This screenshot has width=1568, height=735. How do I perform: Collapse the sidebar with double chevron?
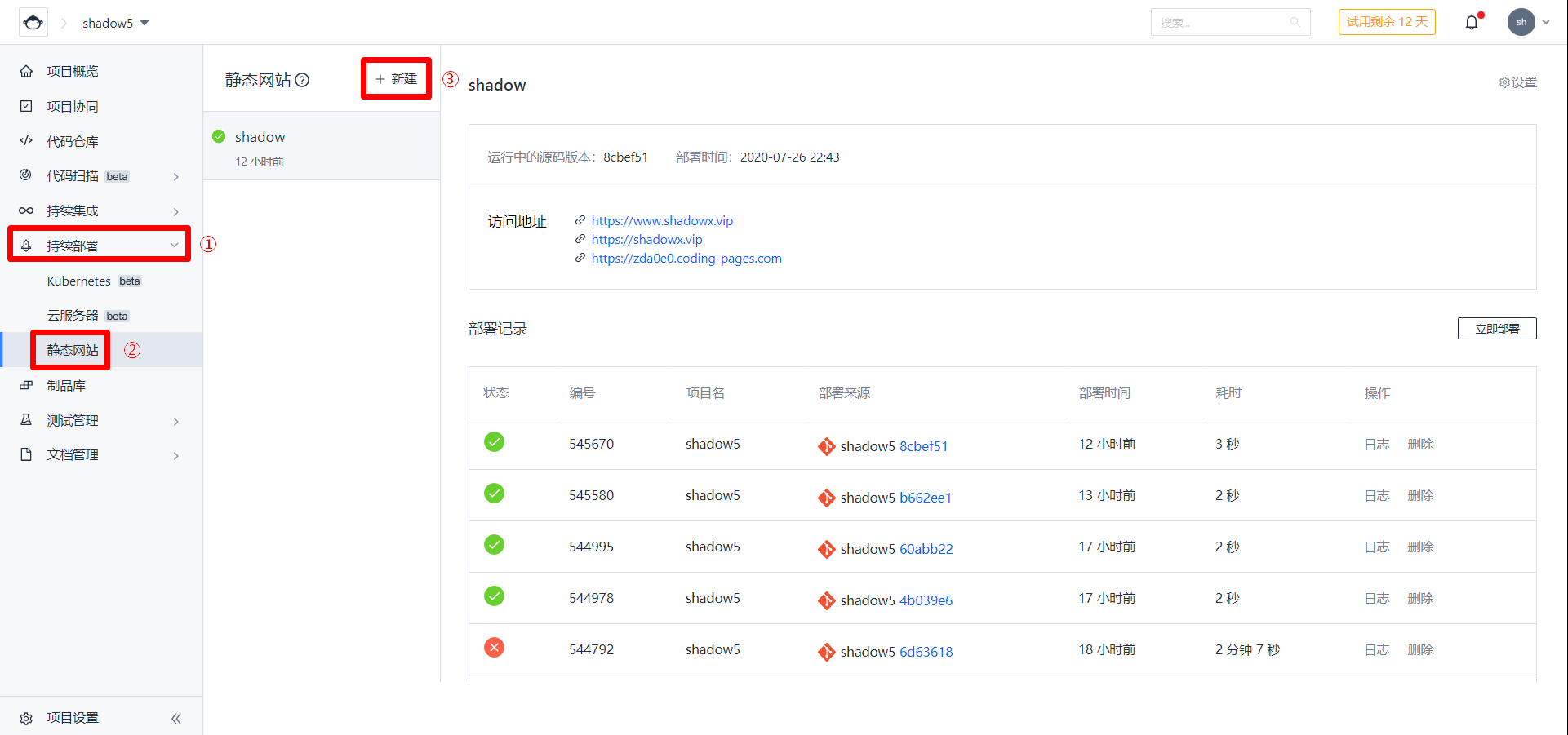176,718
